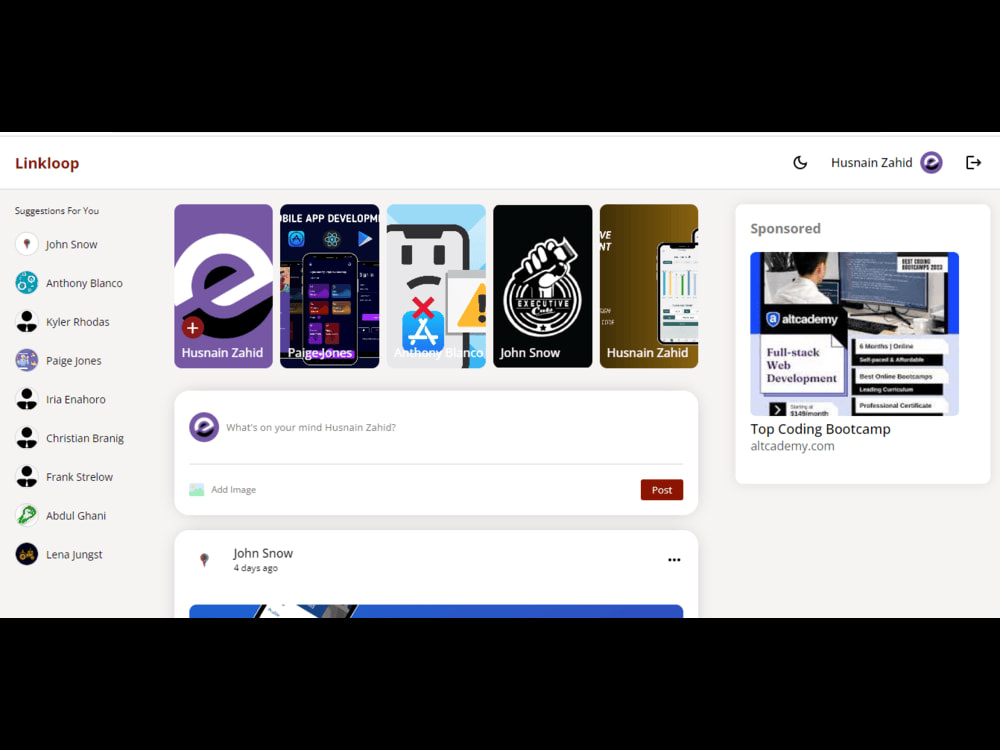Open Anthony Blanco from suggestions list
The width and height of the screenshot is (1000, 750).
(84, 283)
